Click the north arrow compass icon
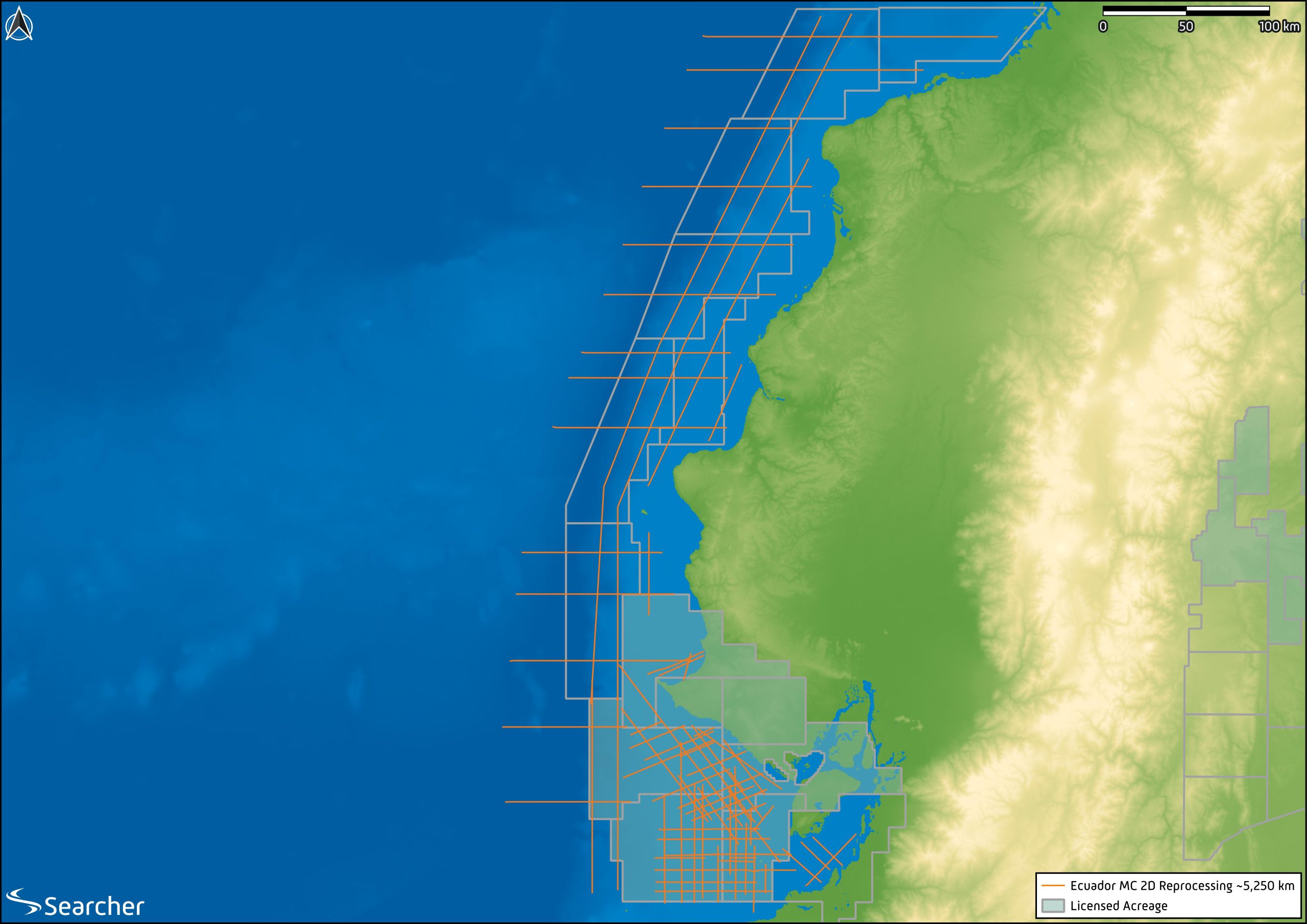The height and width of the screenshot is (924, 1307). pyautogui.click(x=19, y=24)
